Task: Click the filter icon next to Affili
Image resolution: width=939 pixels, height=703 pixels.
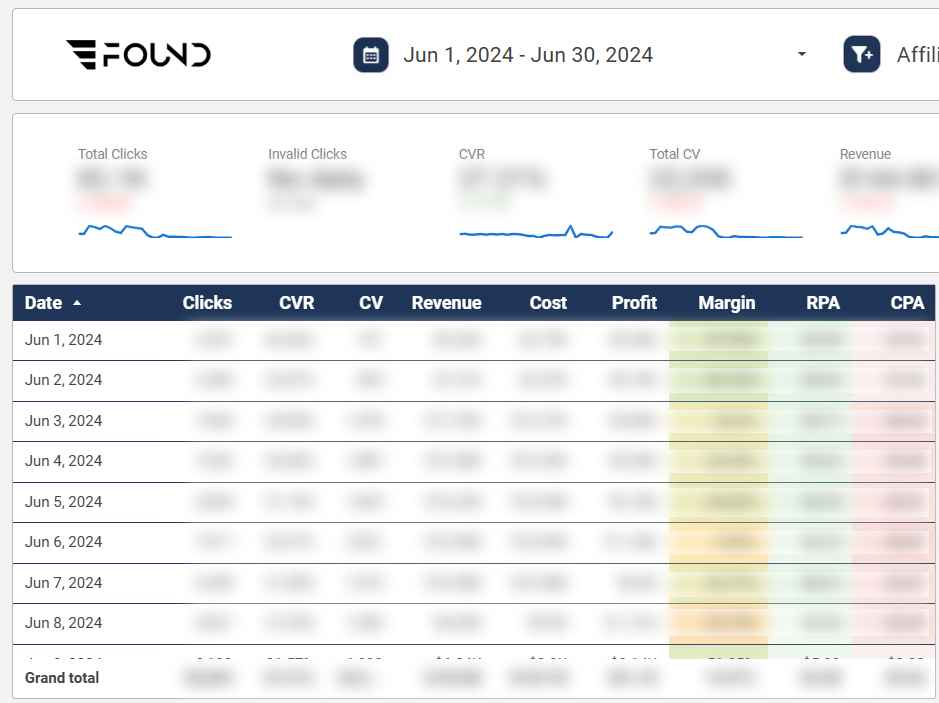Action: 861,55
